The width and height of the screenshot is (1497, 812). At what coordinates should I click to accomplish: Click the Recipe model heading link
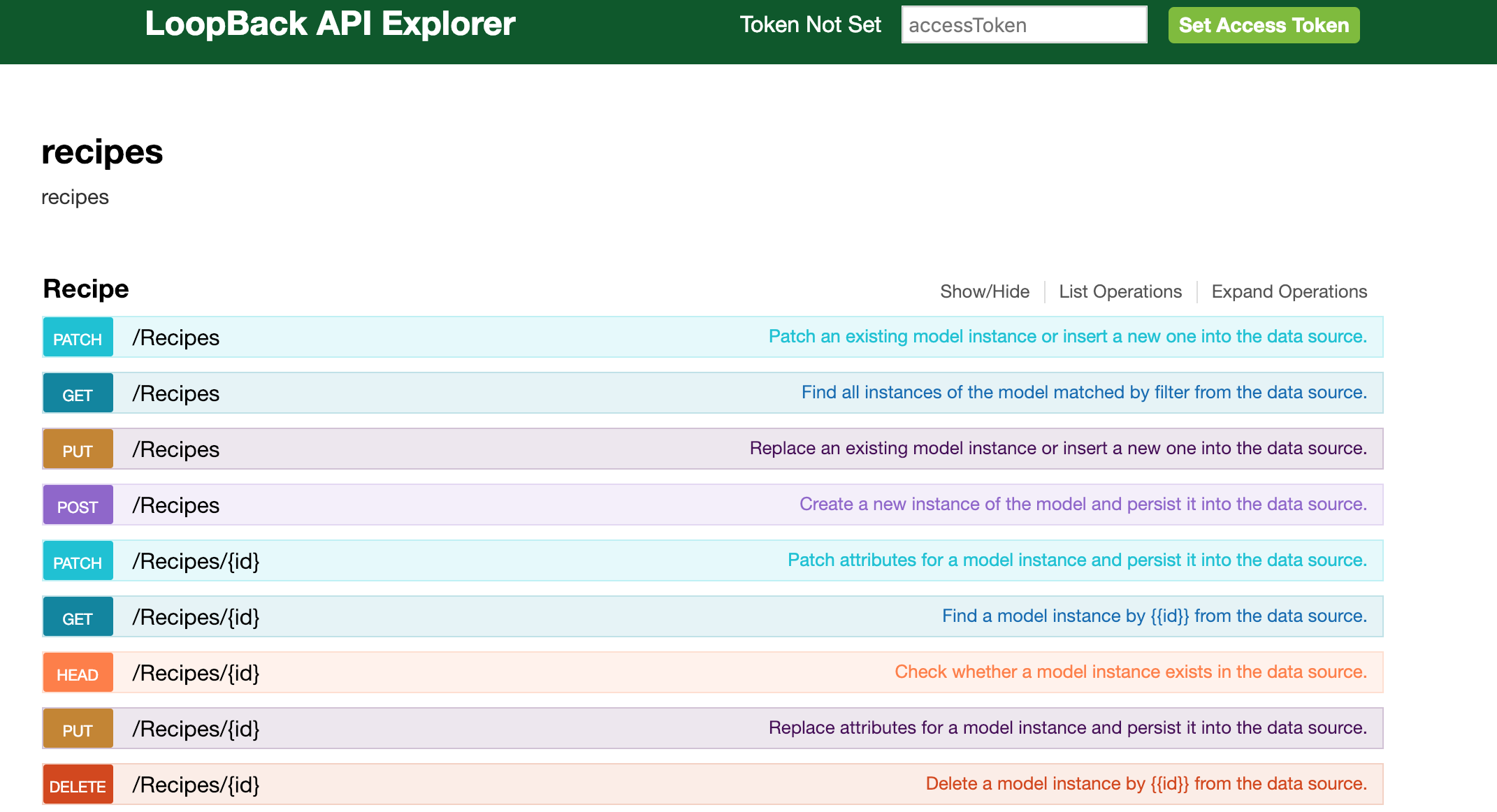coord(86,289)
